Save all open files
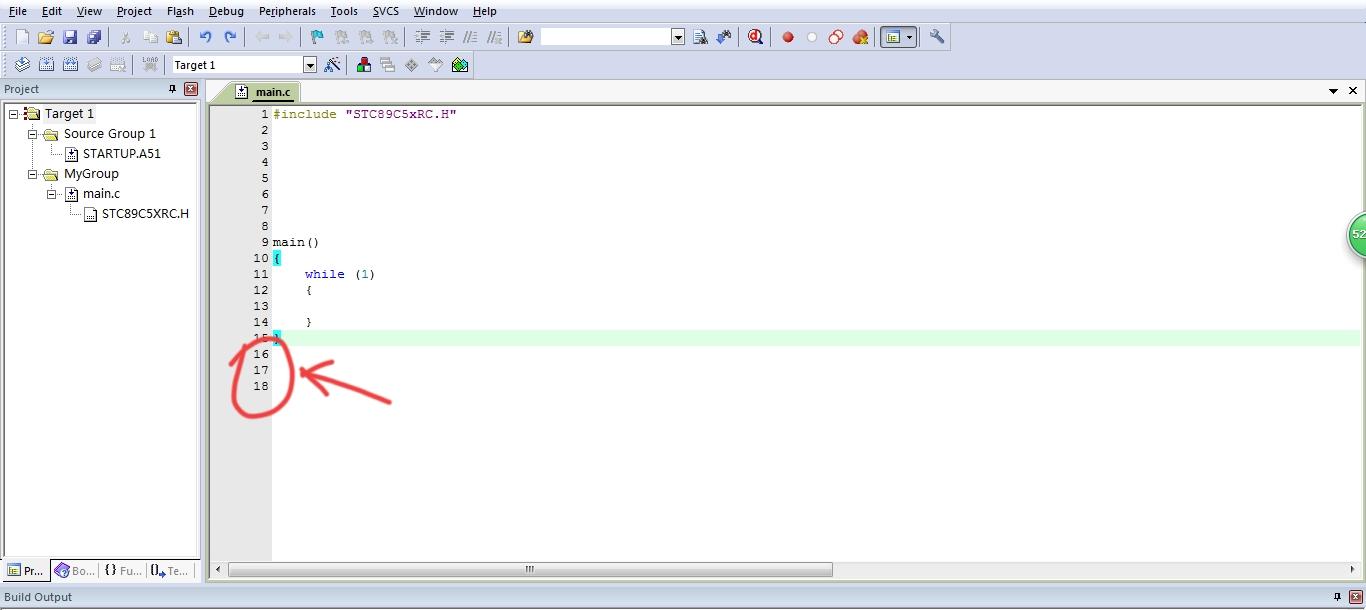 click(94, 37)
